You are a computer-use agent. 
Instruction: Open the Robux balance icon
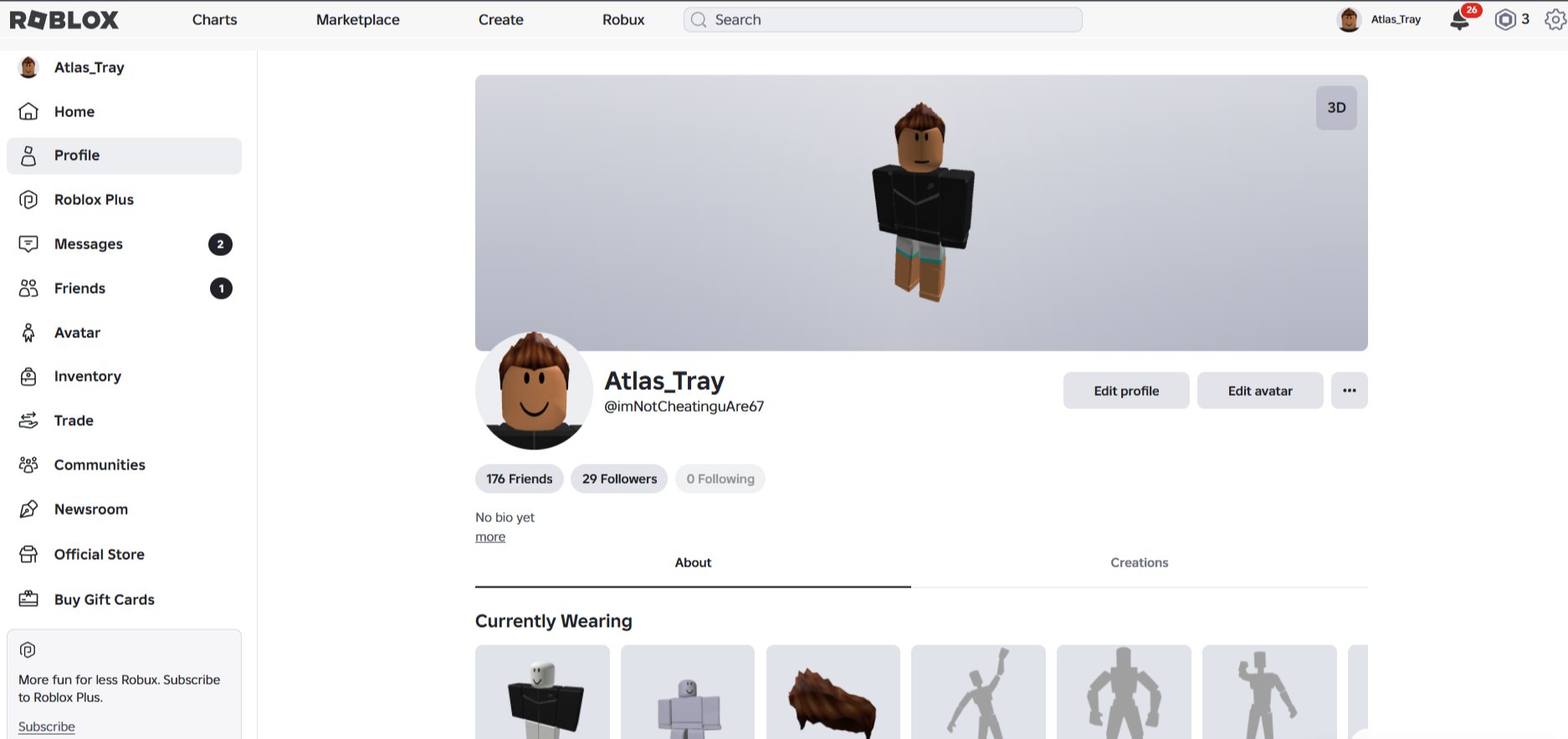(1505, 20)
